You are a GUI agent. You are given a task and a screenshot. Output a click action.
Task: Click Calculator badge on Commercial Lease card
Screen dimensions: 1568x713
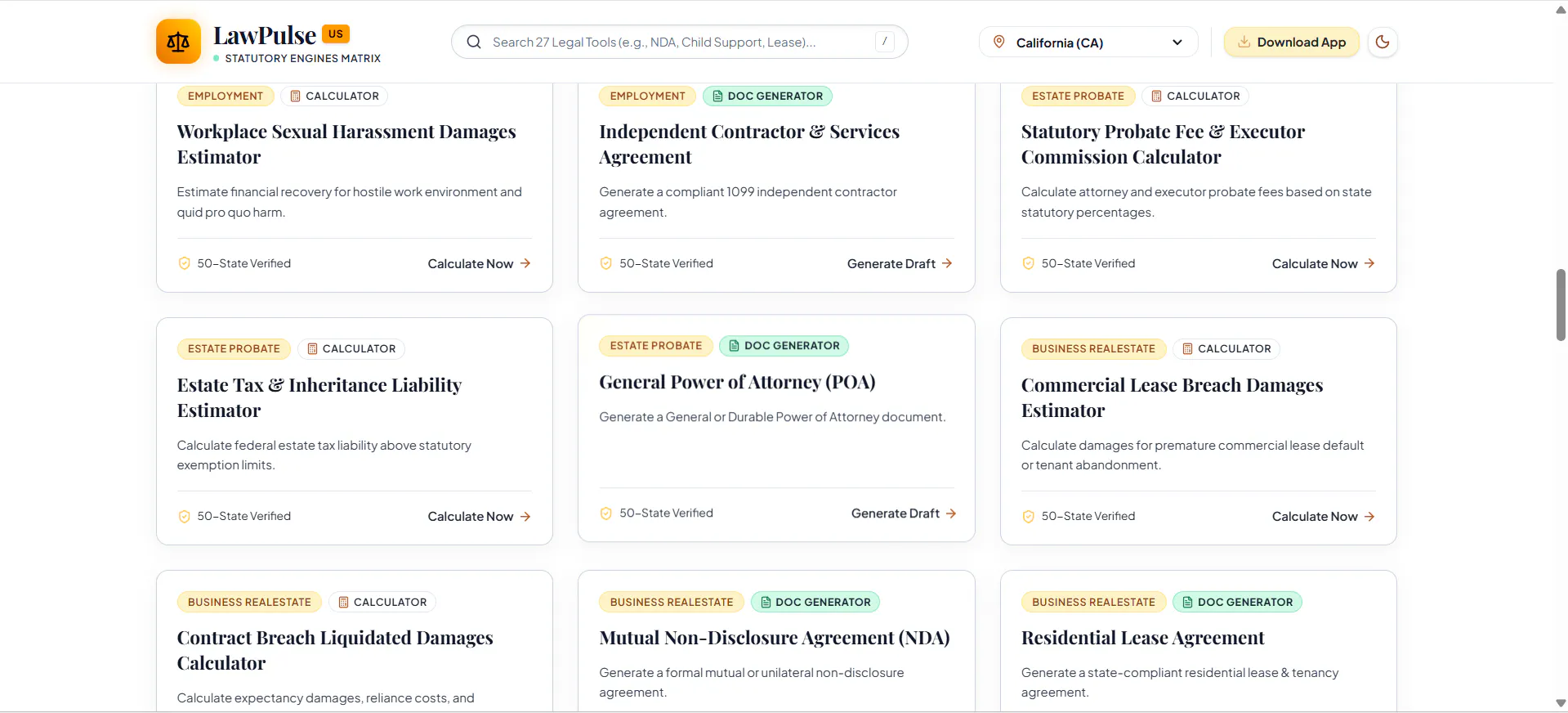coord(1226,348)
